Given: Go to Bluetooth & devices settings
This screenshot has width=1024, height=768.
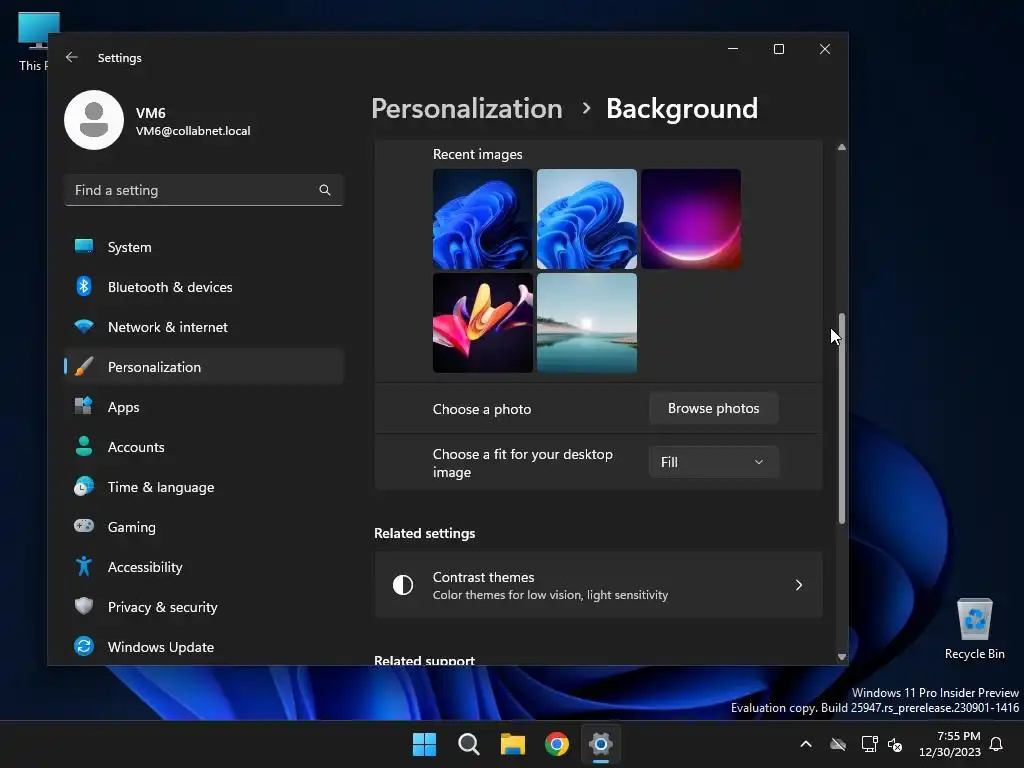Looking at the screenshot, I should tap(204, 287).
